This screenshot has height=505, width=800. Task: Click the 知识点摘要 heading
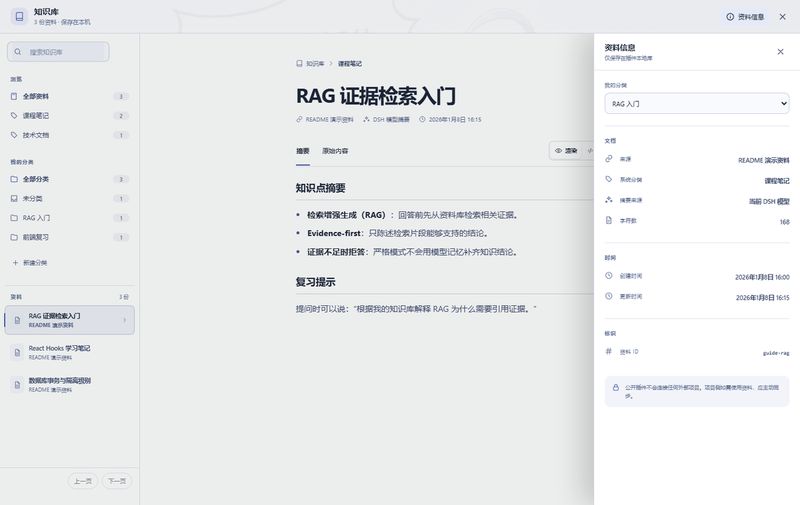(320, 188)
